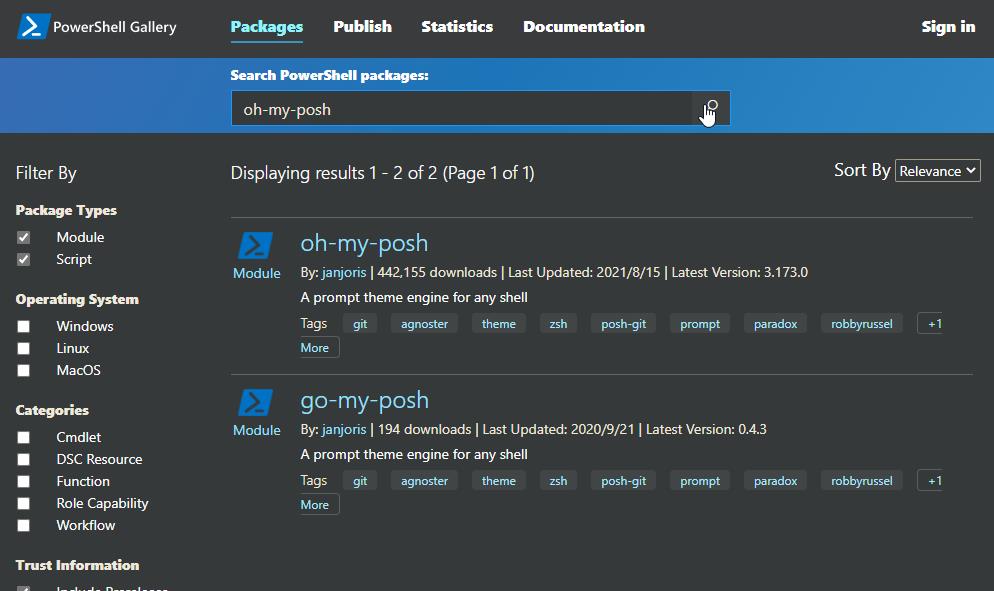The height and width of the screenshot is (591, 994).
Task: Open the oh-my-posh package link
Action: click(364, 243)
